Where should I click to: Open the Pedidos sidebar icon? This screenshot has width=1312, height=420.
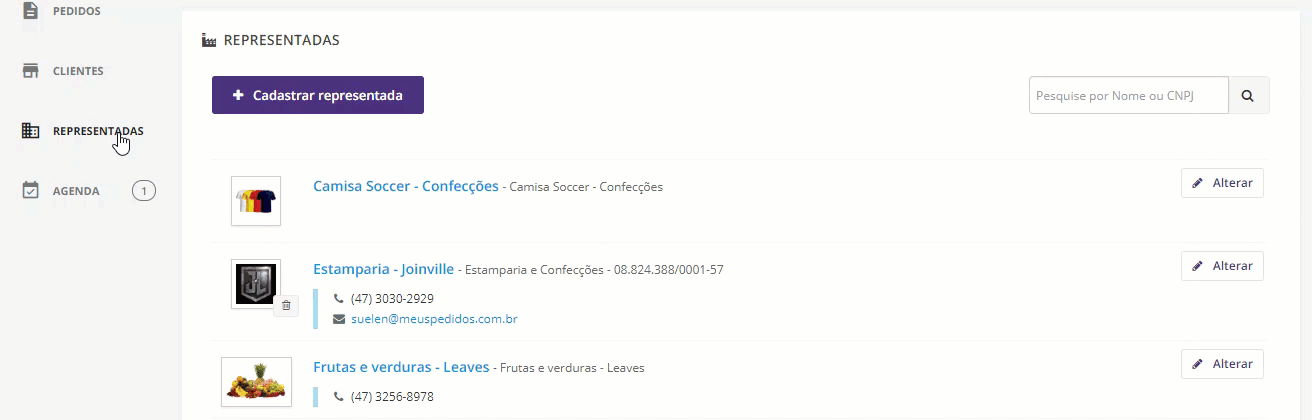click(31, 11)
